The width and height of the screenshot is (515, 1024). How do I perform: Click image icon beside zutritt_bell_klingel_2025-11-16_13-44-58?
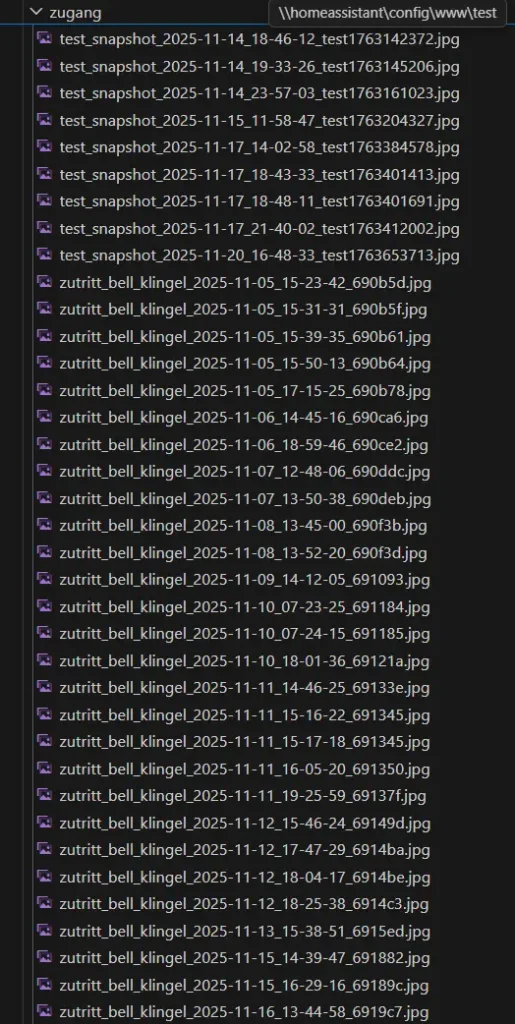click(x=44, y=1011)
